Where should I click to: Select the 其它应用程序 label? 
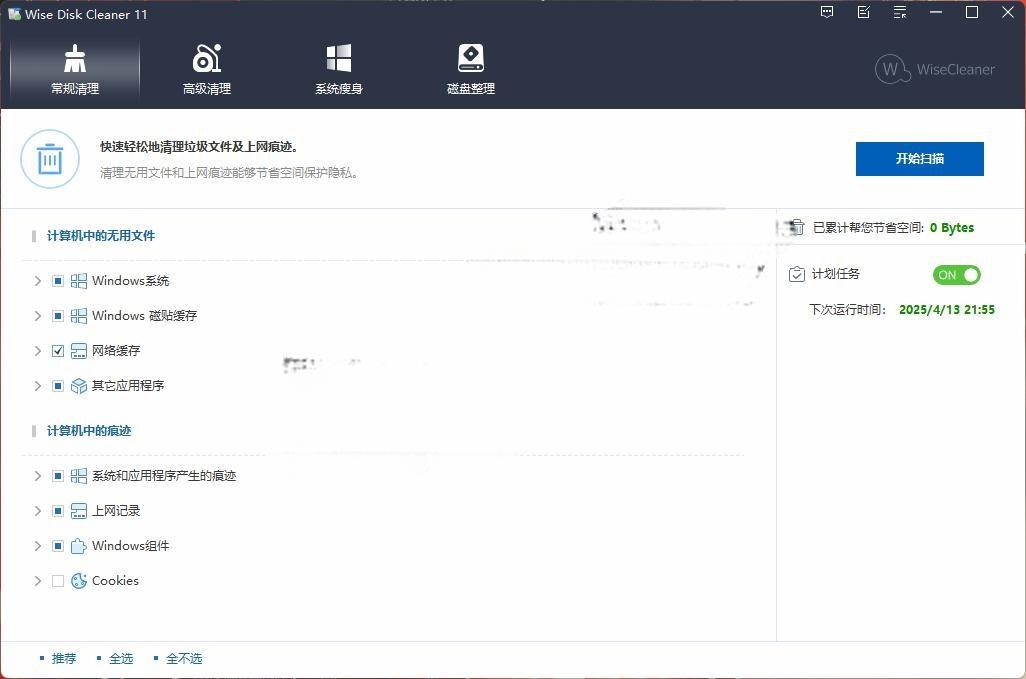pos(128,386)
